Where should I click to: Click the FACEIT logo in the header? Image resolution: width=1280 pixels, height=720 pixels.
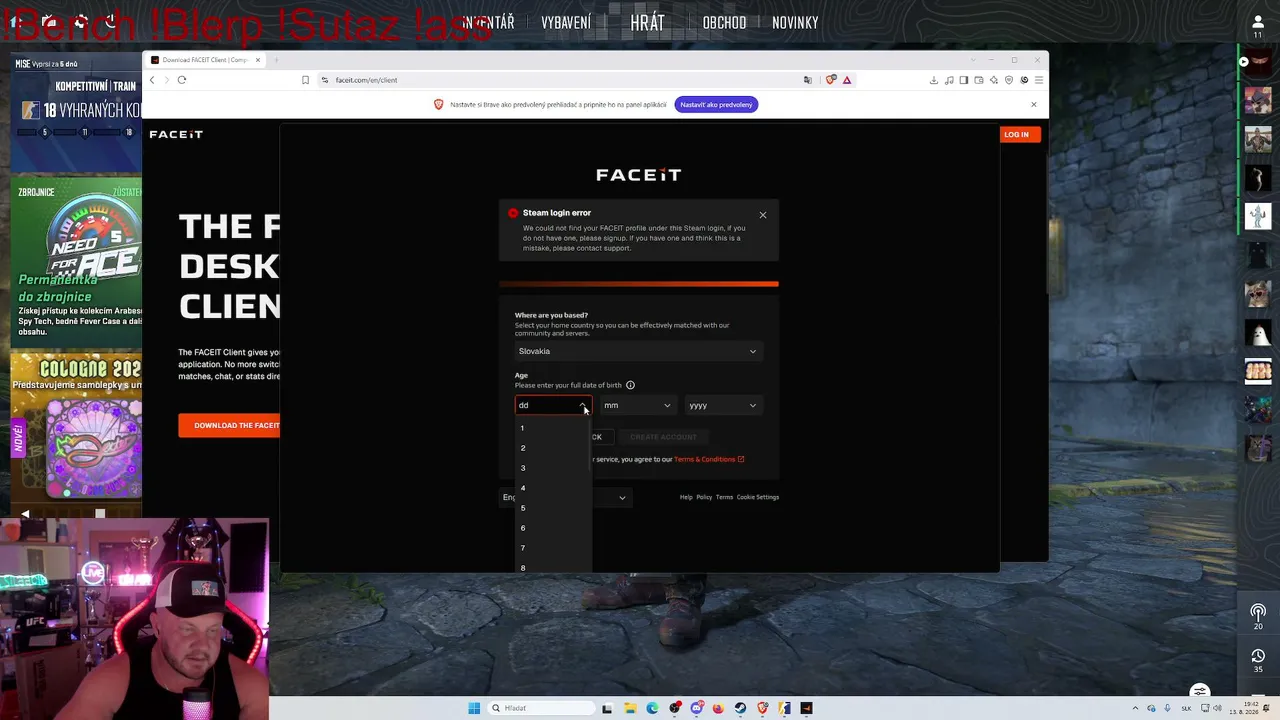176,134
